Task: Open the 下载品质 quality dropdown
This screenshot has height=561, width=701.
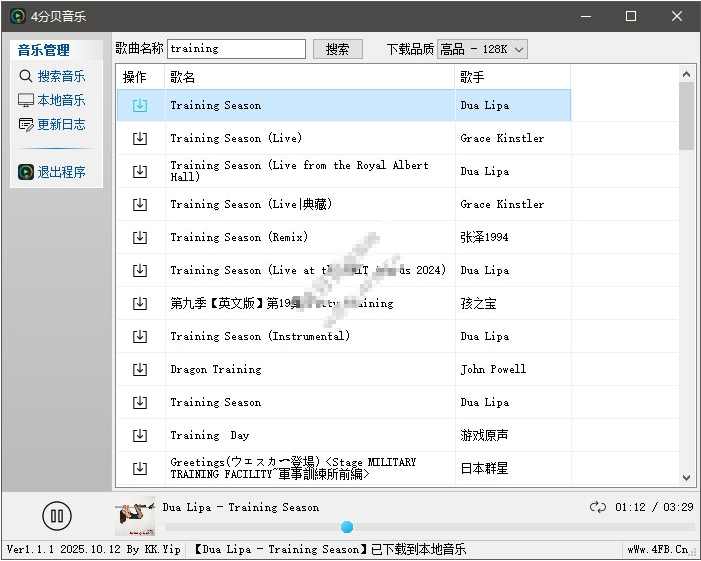Action: (x=482, y=49)
